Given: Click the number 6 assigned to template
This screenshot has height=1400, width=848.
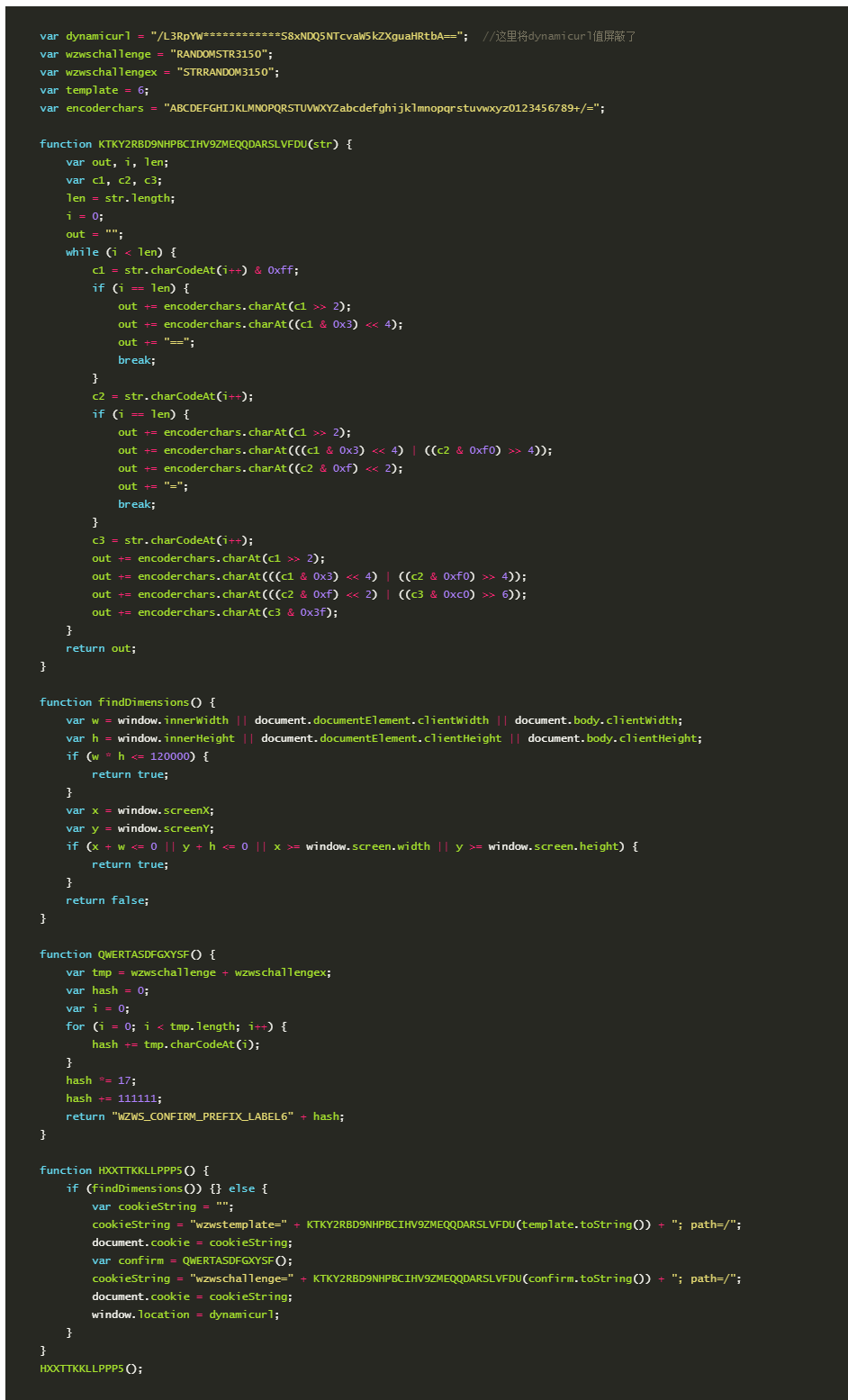Looking at the screenshot, I should 141,90.
